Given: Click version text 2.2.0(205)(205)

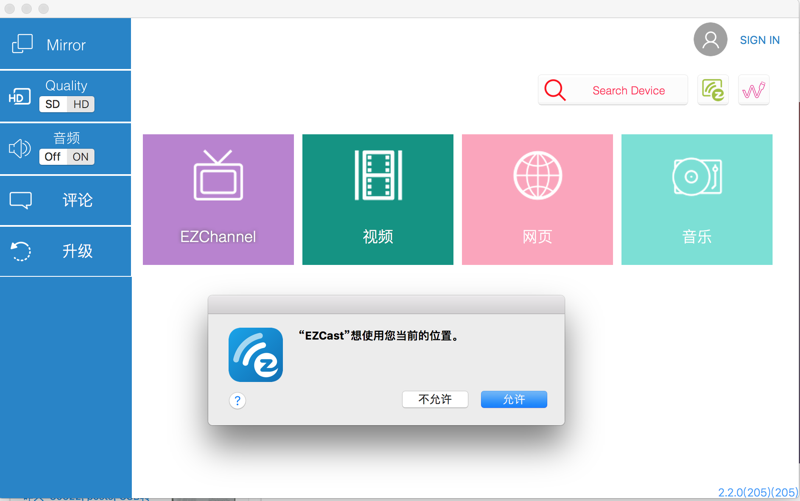Looking at the screenshot, I should (x=758, y=492).
